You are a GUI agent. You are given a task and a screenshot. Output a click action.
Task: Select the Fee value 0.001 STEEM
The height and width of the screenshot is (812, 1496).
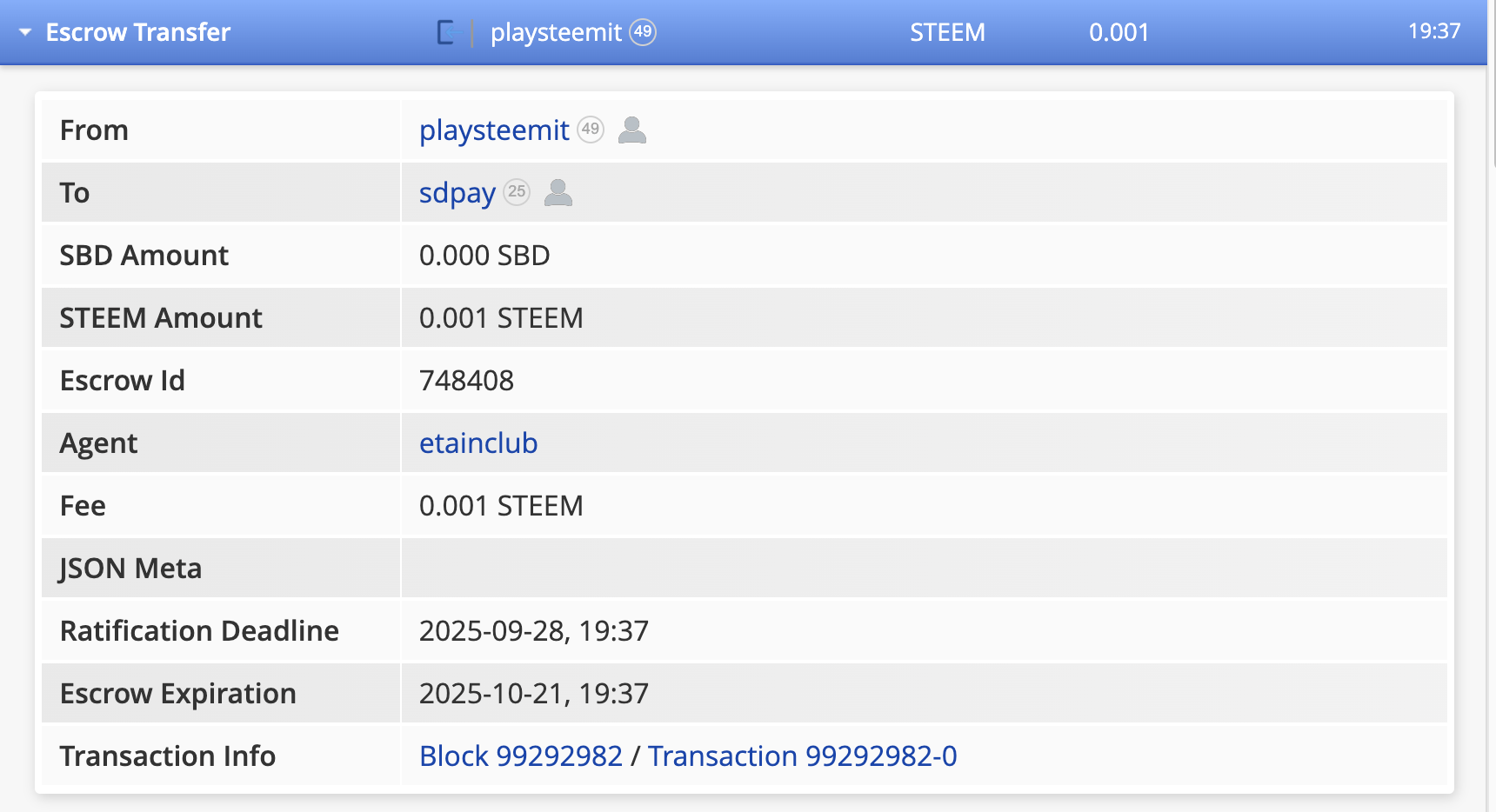[501, 506]
